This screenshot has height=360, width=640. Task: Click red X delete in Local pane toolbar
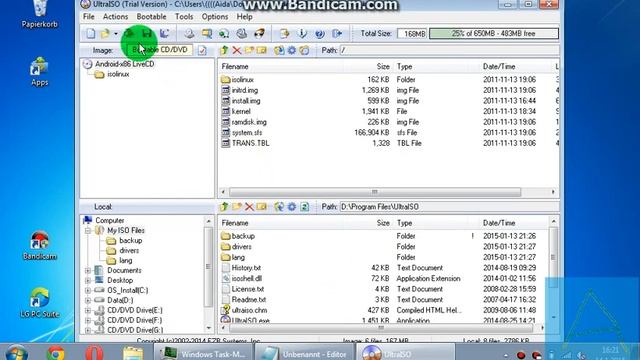point(249,207)
